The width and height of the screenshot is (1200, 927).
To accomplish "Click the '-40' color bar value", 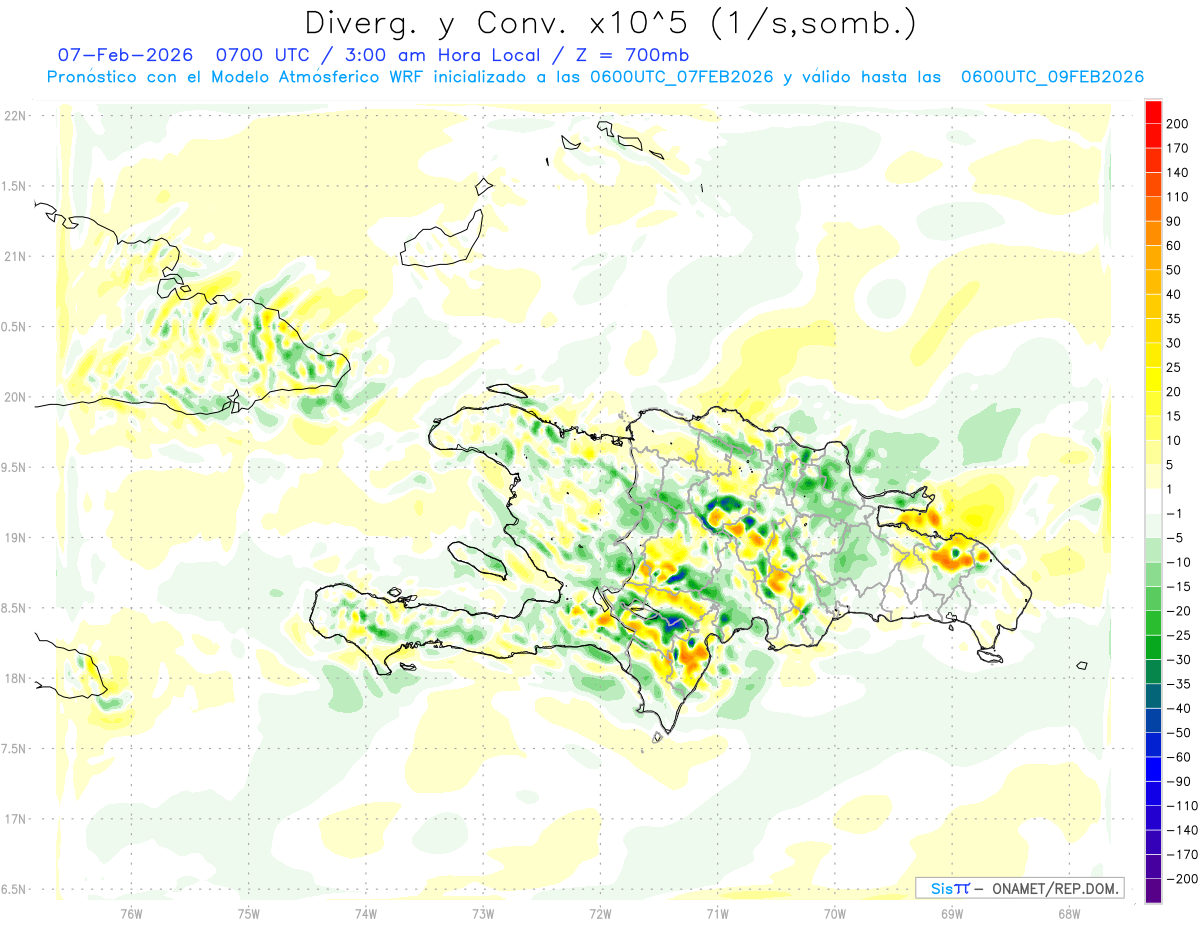I will [x=1177, y=709].
